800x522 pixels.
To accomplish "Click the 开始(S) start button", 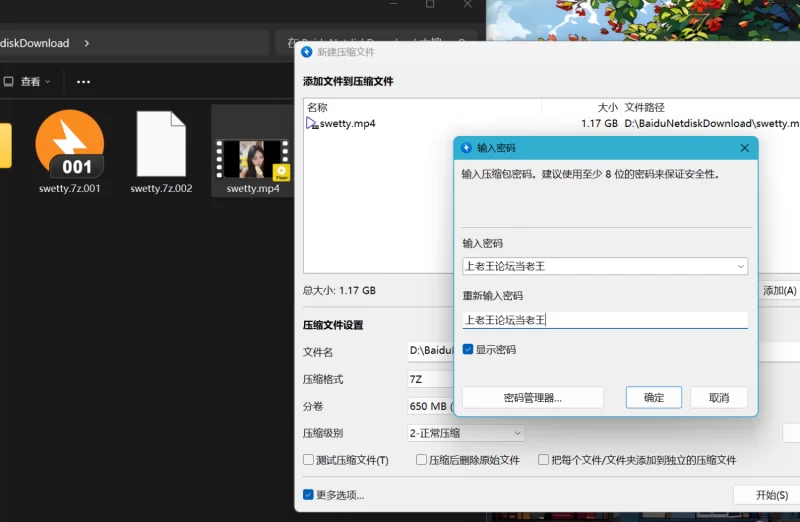I will tap(767, 495).
